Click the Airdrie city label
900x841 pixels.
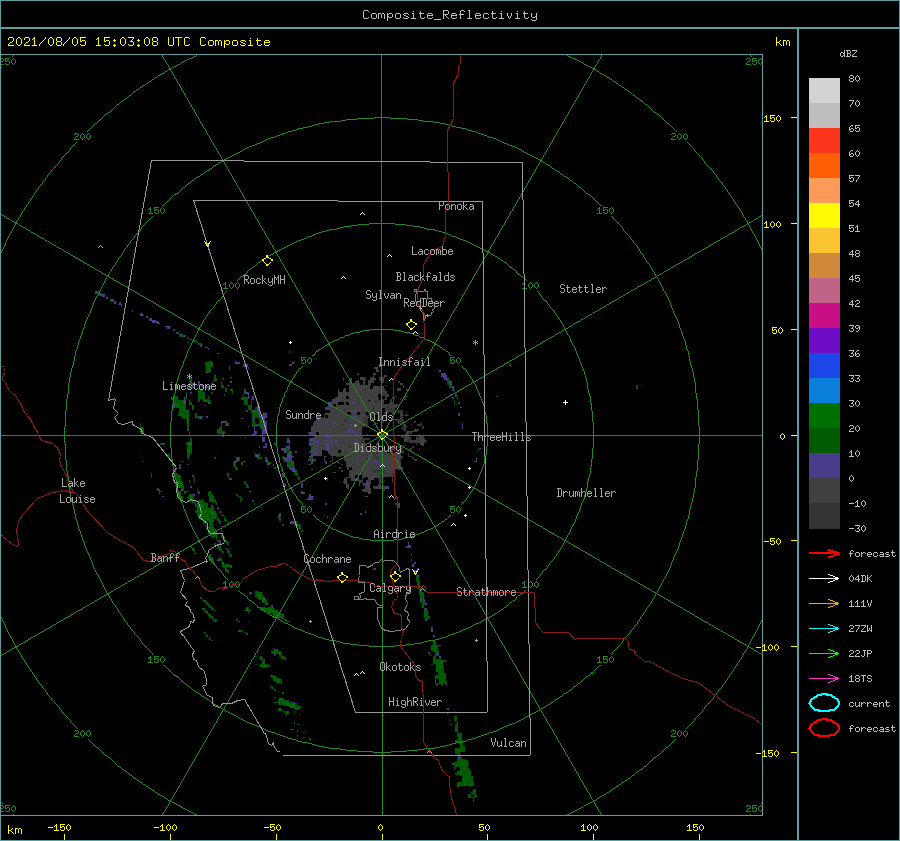click(394, 534)
